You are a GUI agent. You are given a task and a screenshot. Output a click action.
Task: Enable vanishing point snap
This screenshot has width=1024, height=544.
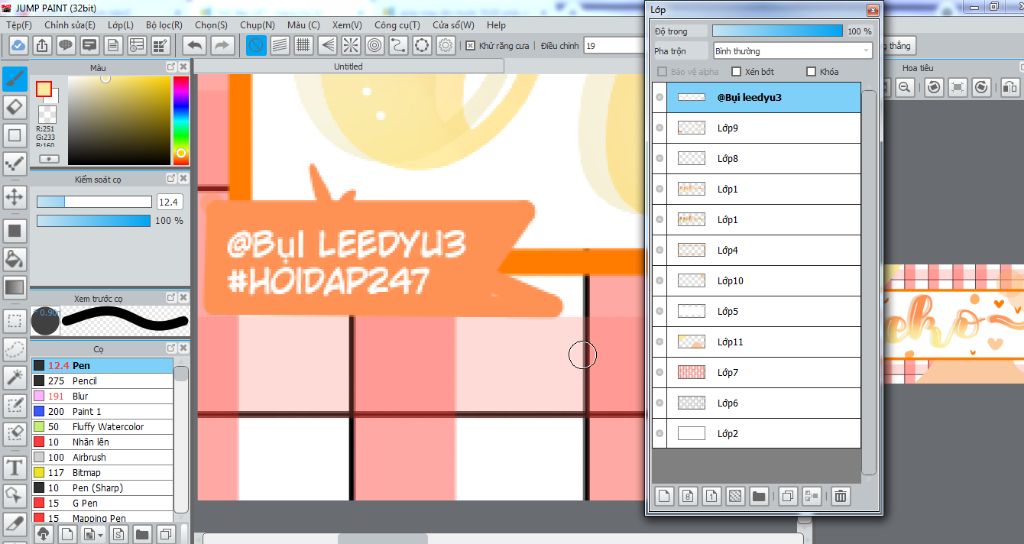click(328, 45)
